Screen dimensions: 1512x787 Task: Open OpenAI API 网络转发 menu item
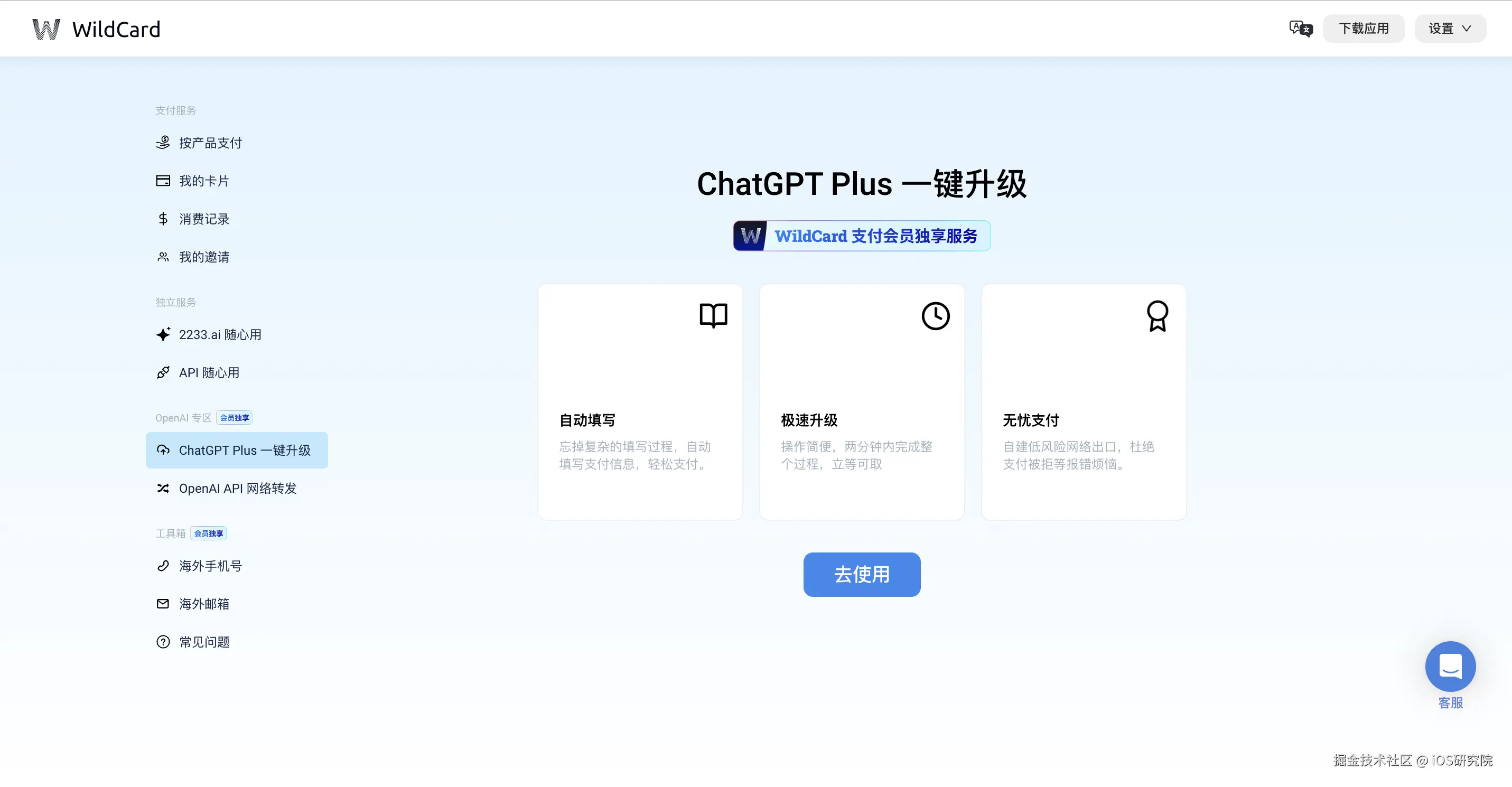[237, 488]
